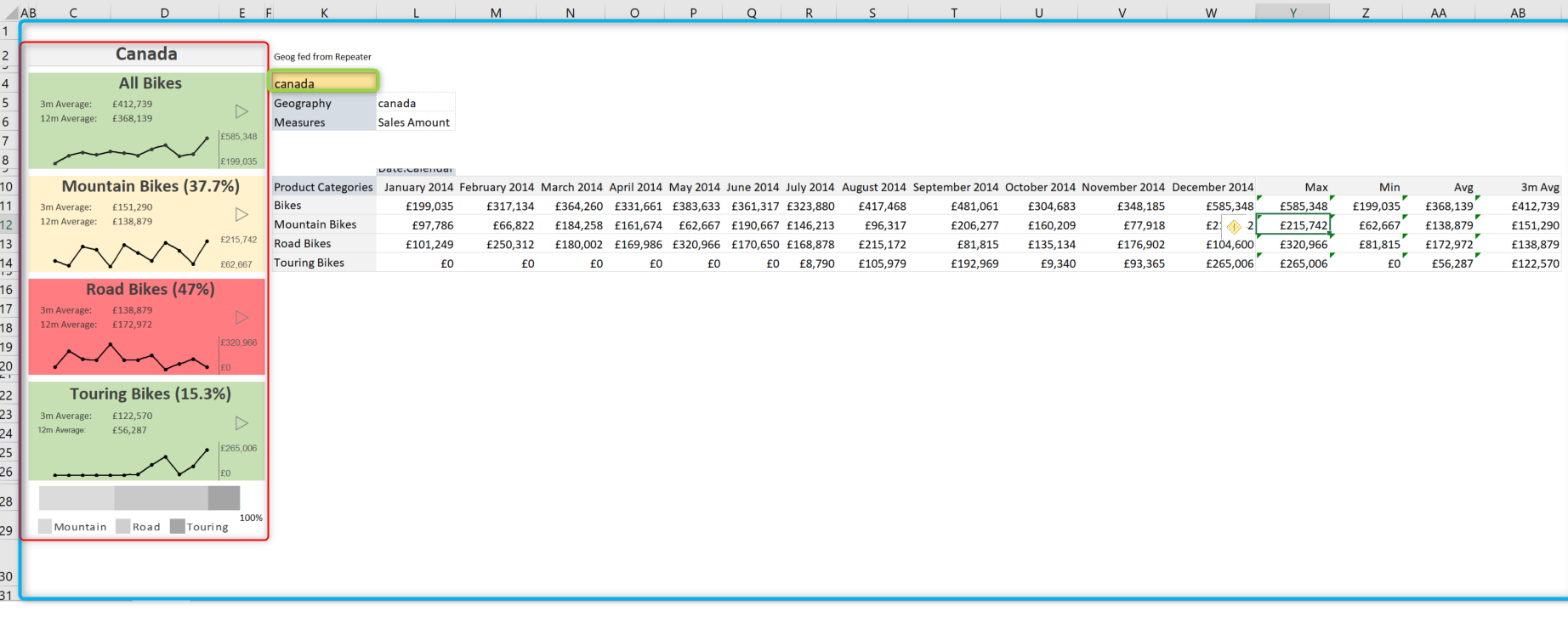1568x617 pixels.
Task: Click the Max column heading cell
Action: (x=1293, y=187)
